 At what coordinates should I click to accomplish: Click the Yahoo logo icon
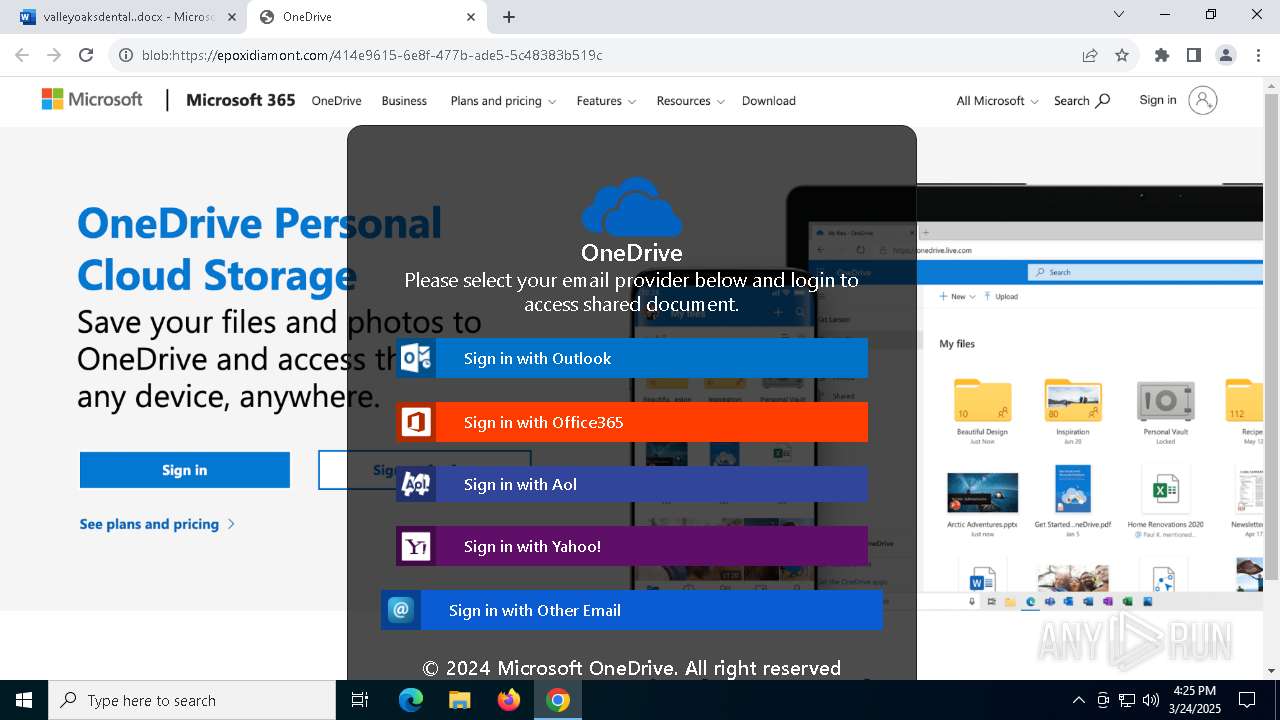[x=416, y=546]
